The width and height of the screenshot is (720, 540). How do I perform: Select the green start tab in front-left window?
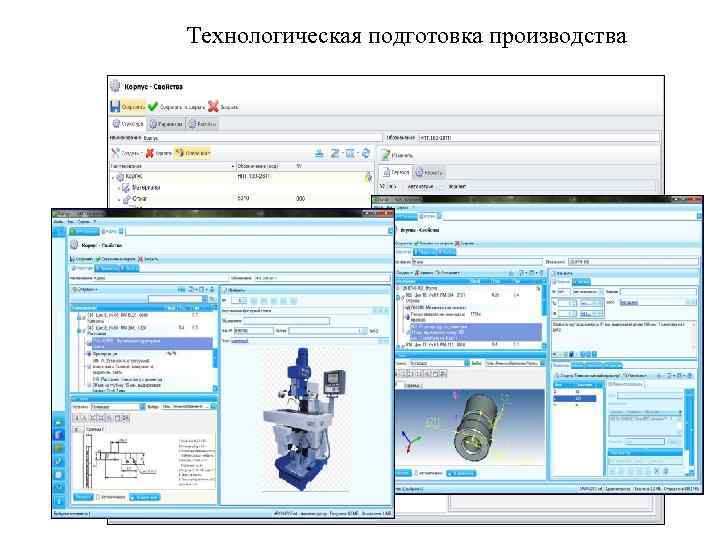coord(84,231)
